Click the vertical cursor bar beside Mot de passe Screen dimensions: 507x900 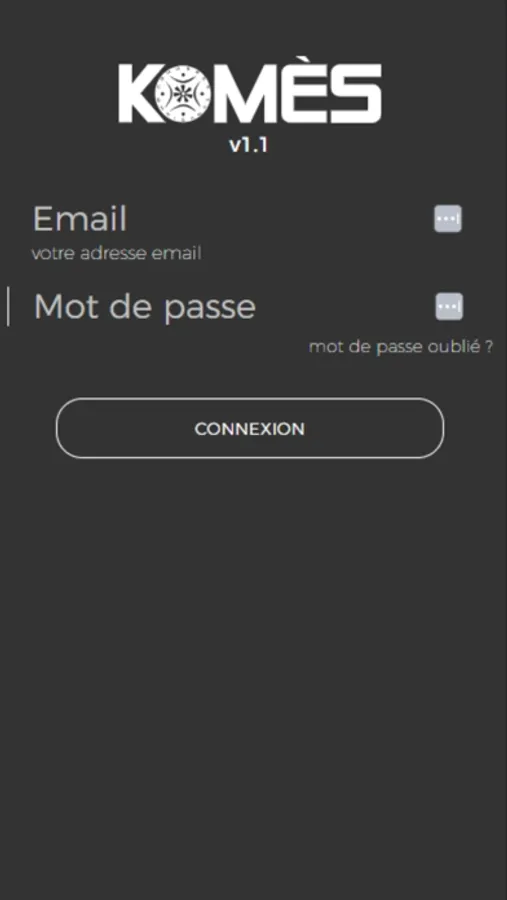8,307
